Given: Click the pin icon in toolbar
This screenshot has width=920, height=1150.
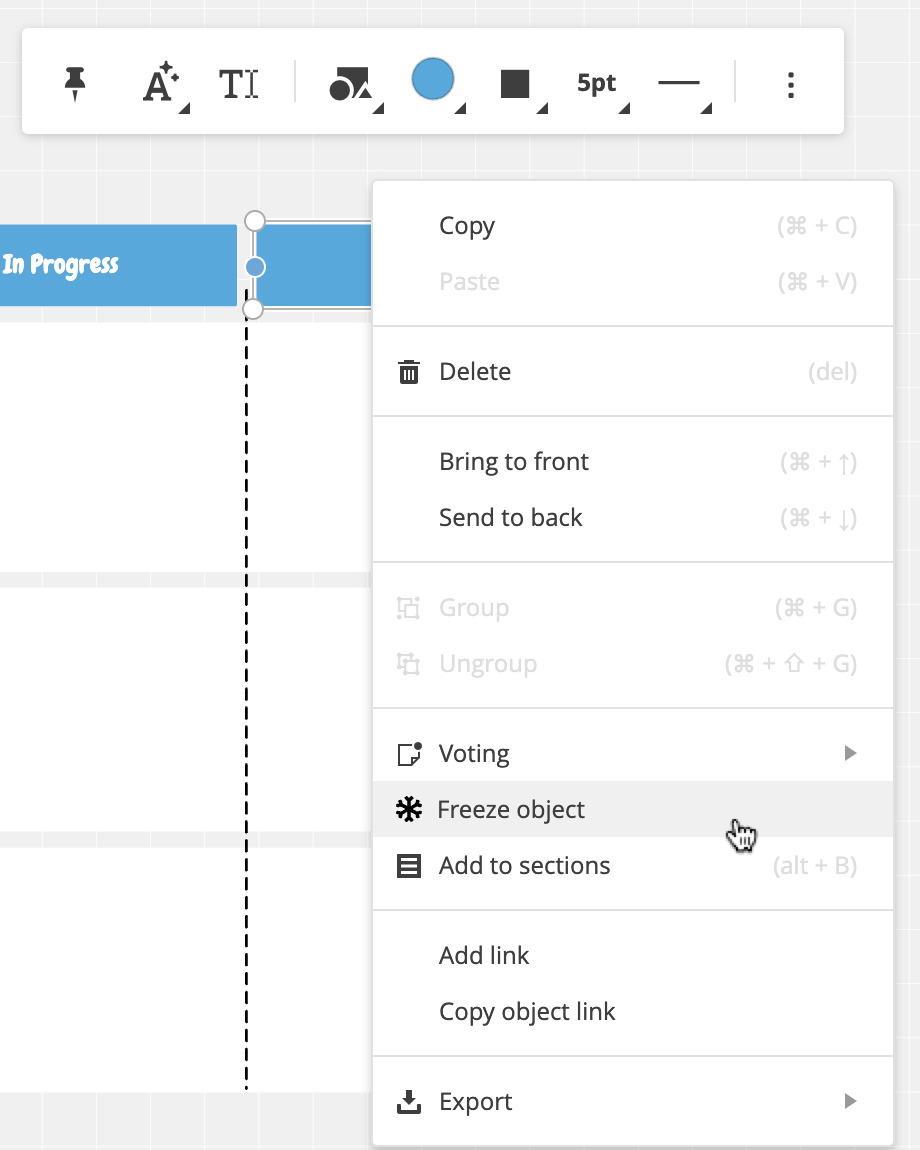Looking at the screenshot, I should tap(75, 84).
